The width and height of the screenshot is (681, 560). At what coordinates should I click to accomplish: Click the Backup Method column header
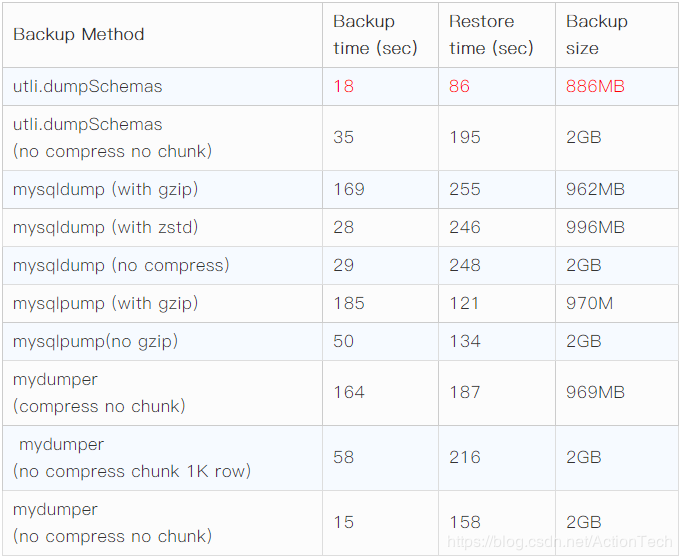(x=79, y=35)
